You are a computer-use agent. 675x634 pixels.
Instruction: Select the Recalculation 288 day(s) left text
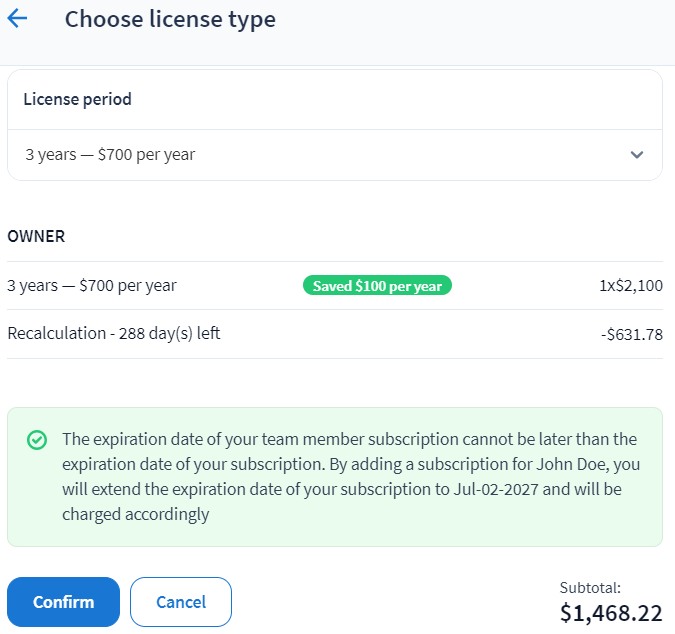(x=114, y=333)
